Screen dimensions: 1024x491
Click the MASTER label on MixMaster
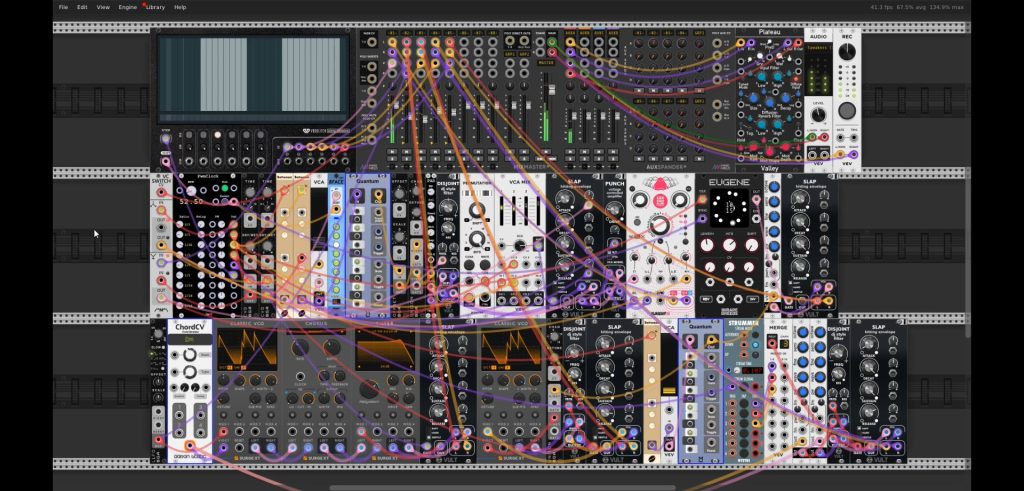[546, 63]
